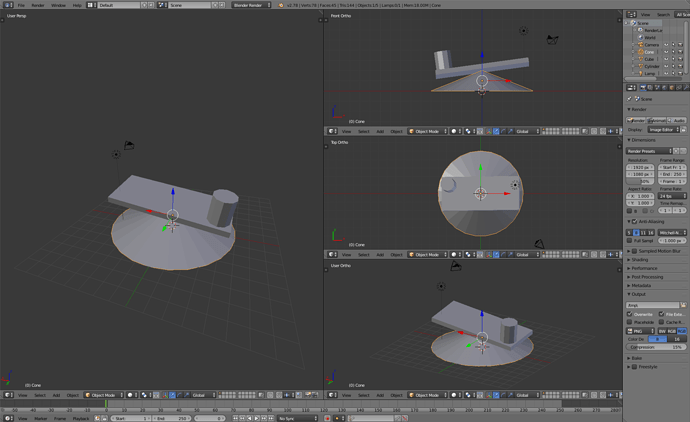Image resolution: width=690 pixels, height=422 pixels.
Task: Adjust the resolution percentage 50% slider
Action: click(x=640, y=181)
